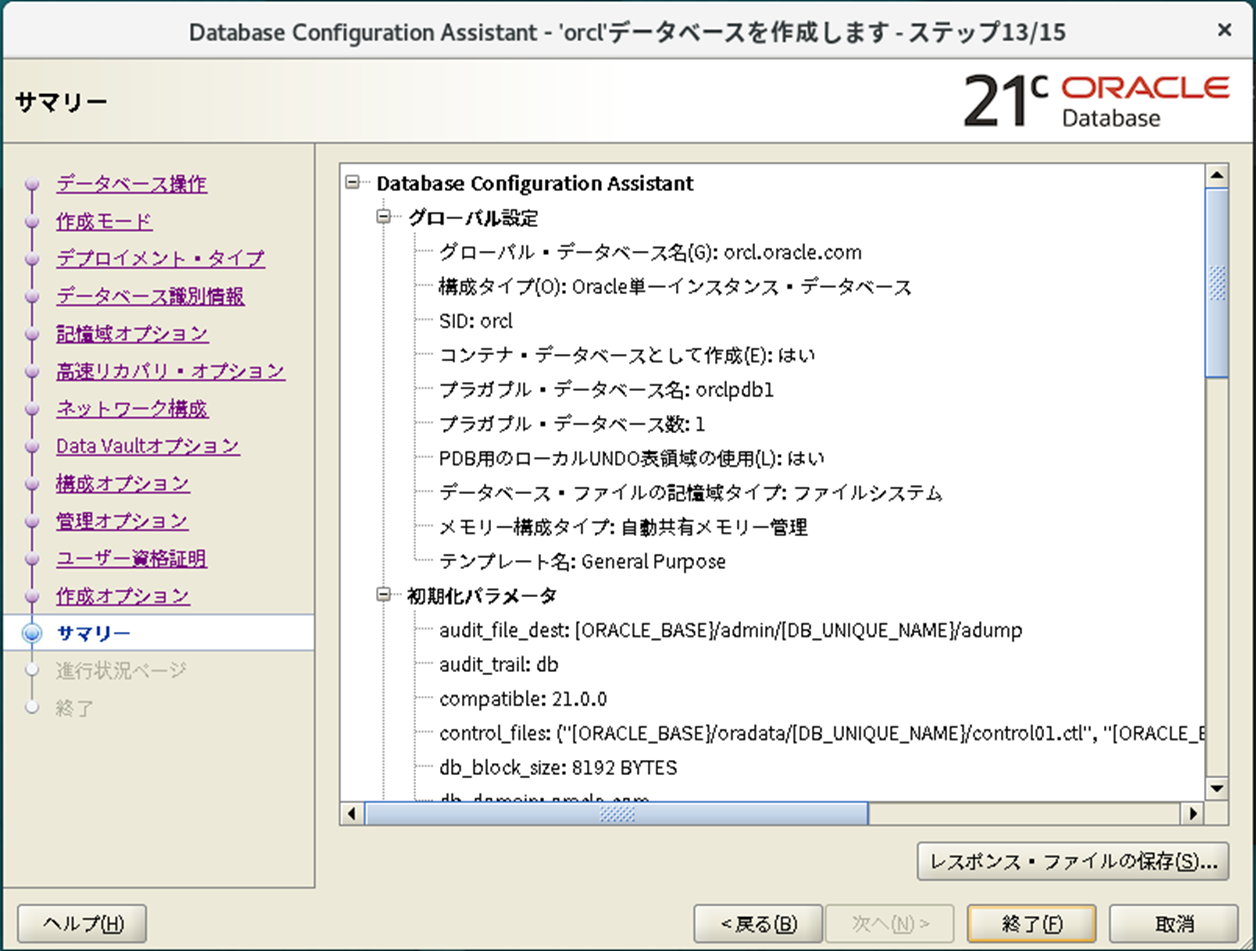This screenshot has width=1256, height=951.
Task: Click the 取消 cancel button
Action: click(x=1173, y=923)
